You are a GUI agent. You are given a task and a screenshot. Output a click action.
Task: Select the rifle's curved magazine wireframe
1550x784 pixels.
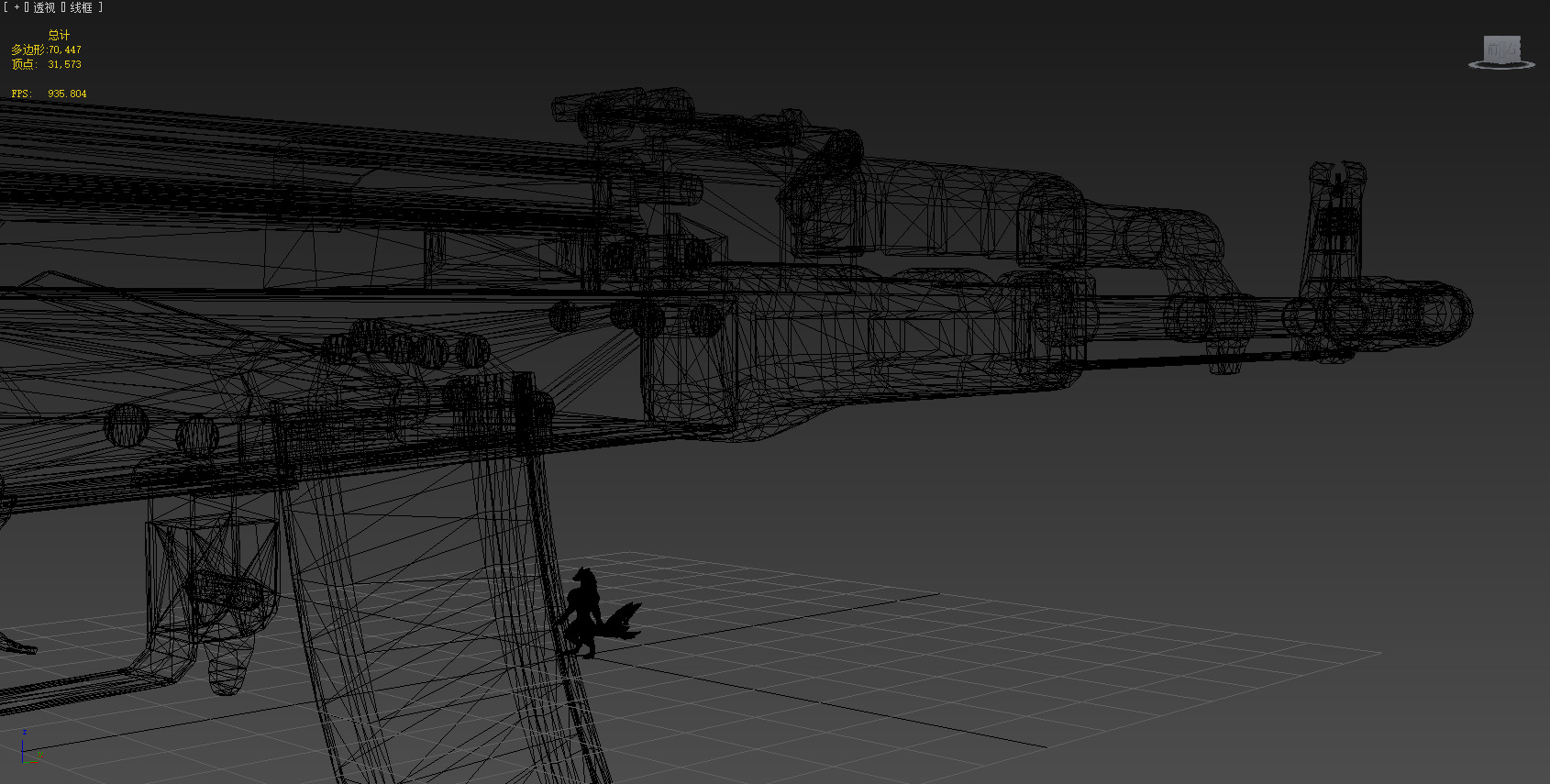440,587
